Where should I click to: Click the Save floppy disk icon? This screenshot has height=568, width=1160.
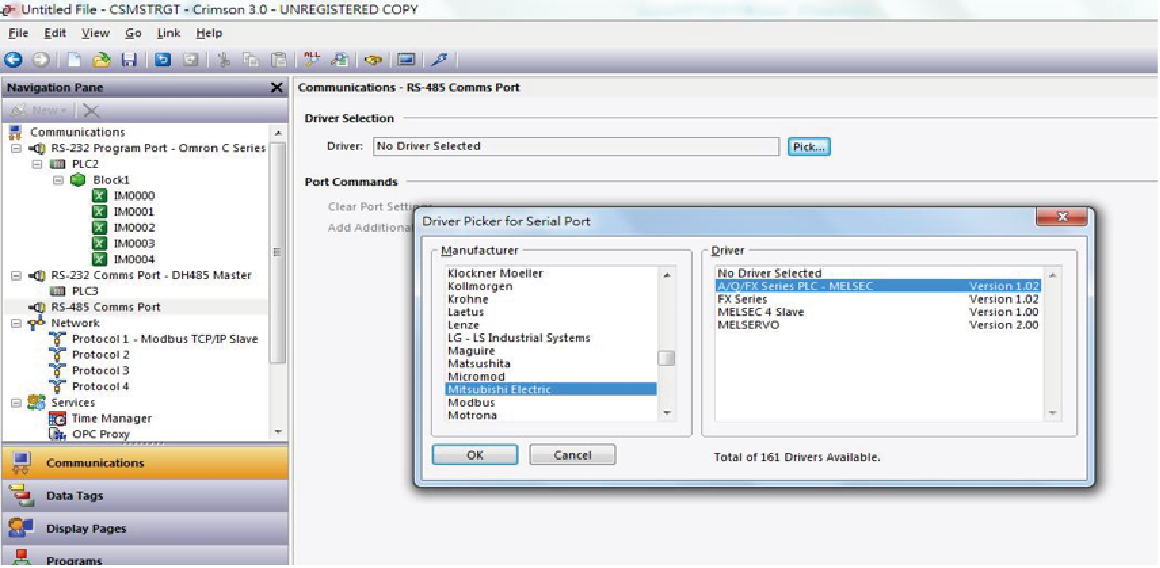tap(128, 60)
